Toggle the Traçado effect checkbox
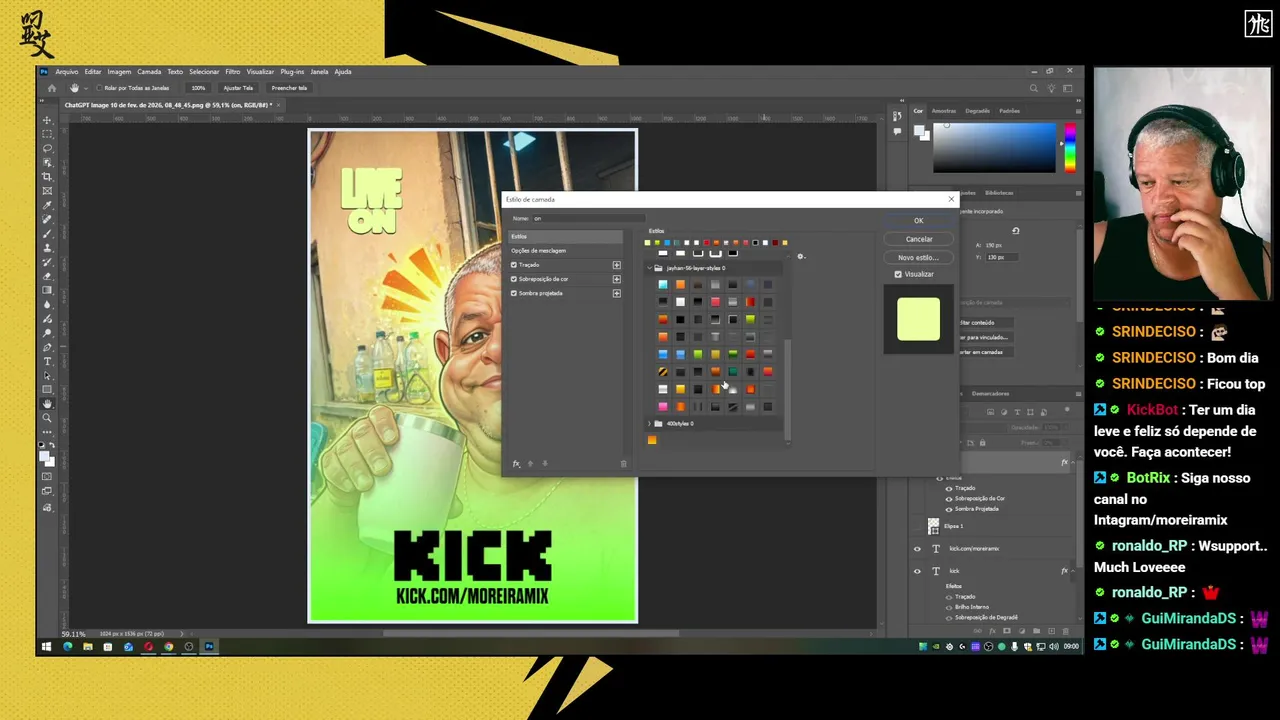 pyautogui.click(x=514, y=265)
